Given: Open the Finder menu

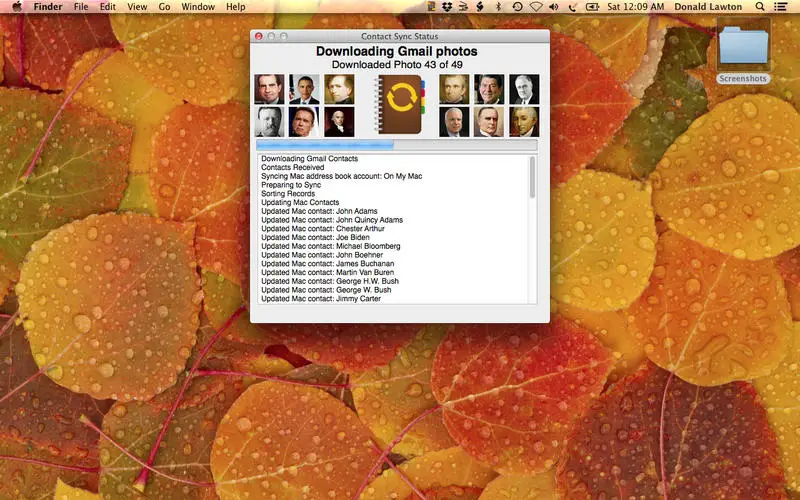Looking at the screenshot, I should (48, 7).
